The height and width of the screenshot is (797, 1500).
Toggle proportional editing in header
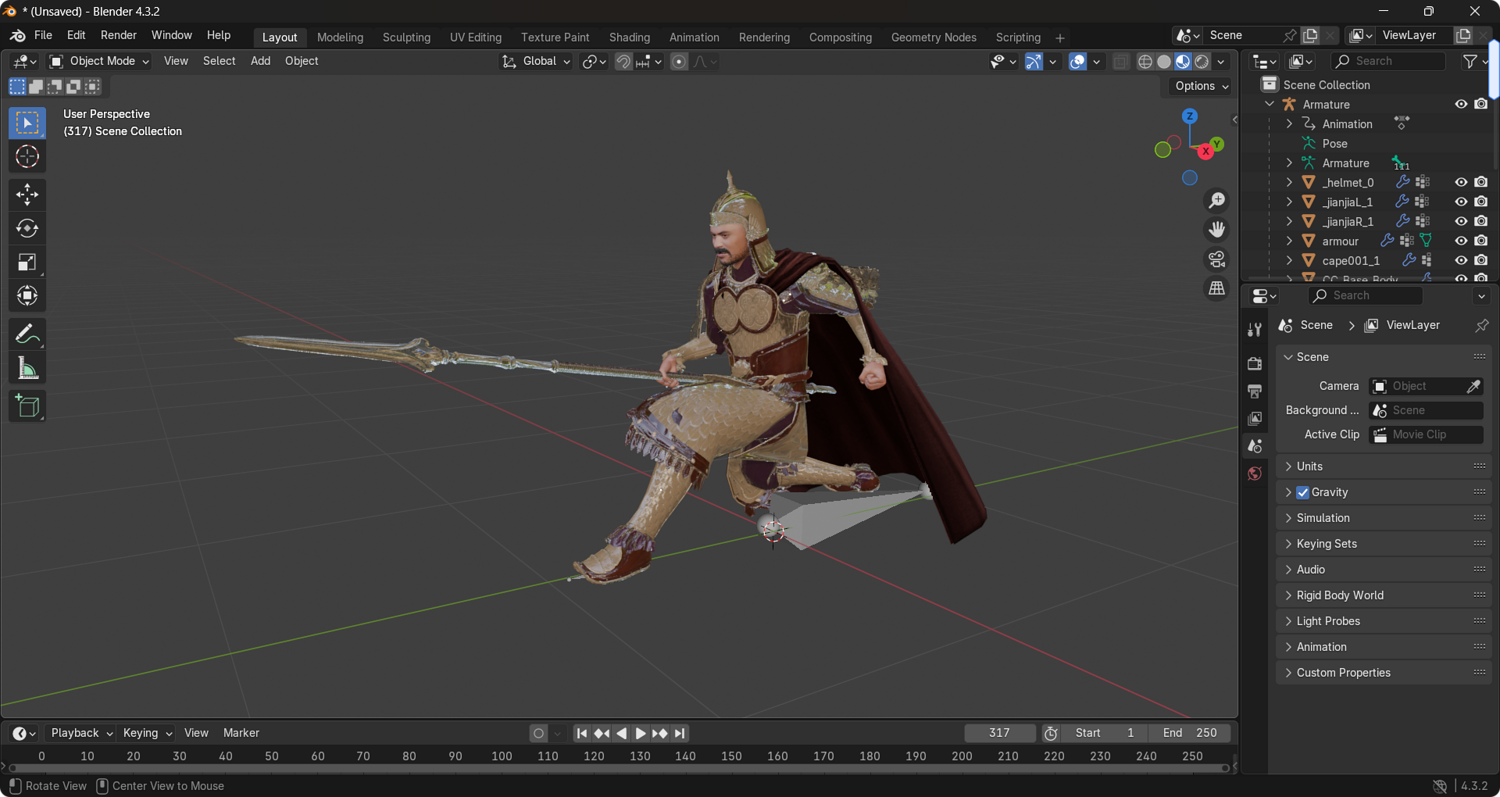coord(679,62)
